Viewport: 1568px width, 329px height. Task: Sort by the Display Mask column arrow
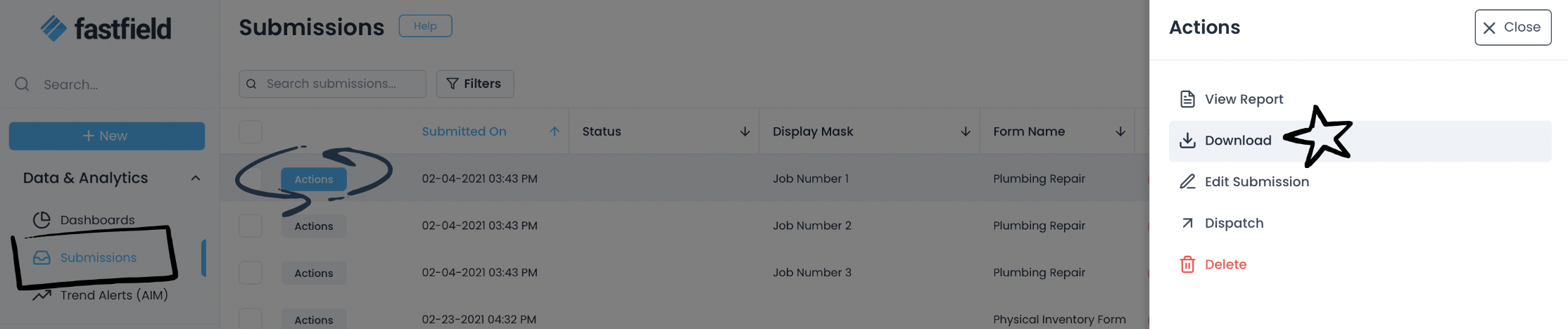click(x=965, y=131)
